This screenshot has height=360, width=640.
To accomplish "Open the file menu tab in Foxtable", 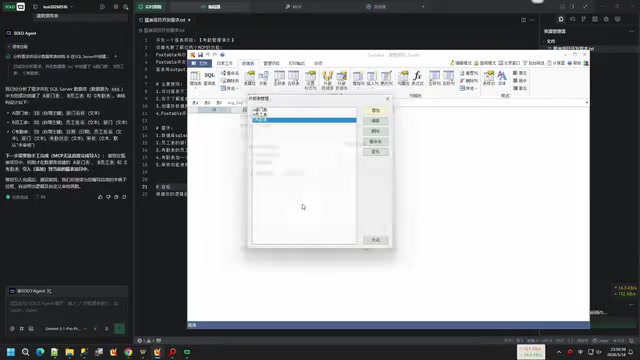I will tap(200, 63).
